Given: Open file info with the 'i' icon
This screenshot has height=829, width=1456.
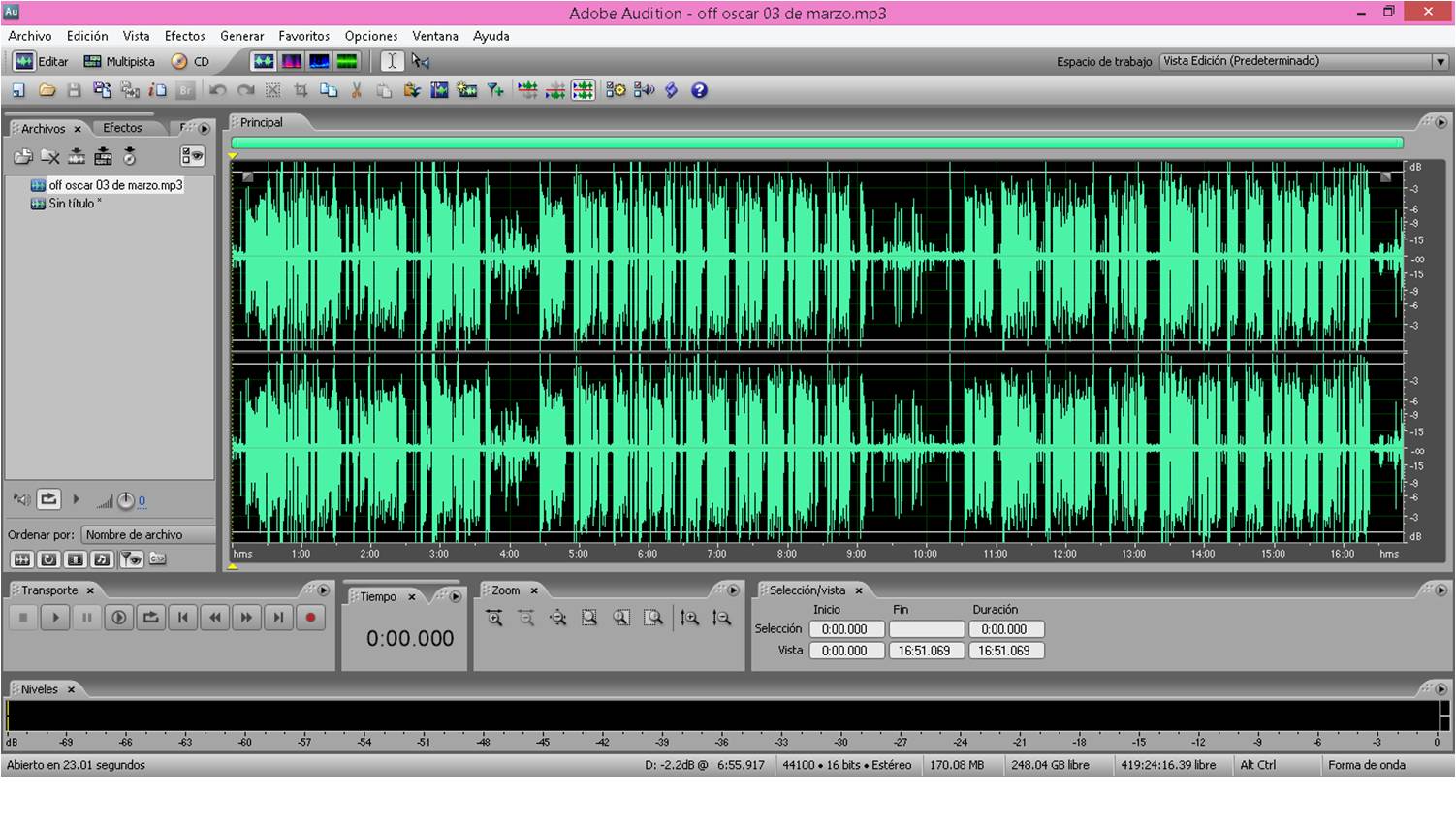Looking at the screenshot, I should click(157, 90).
